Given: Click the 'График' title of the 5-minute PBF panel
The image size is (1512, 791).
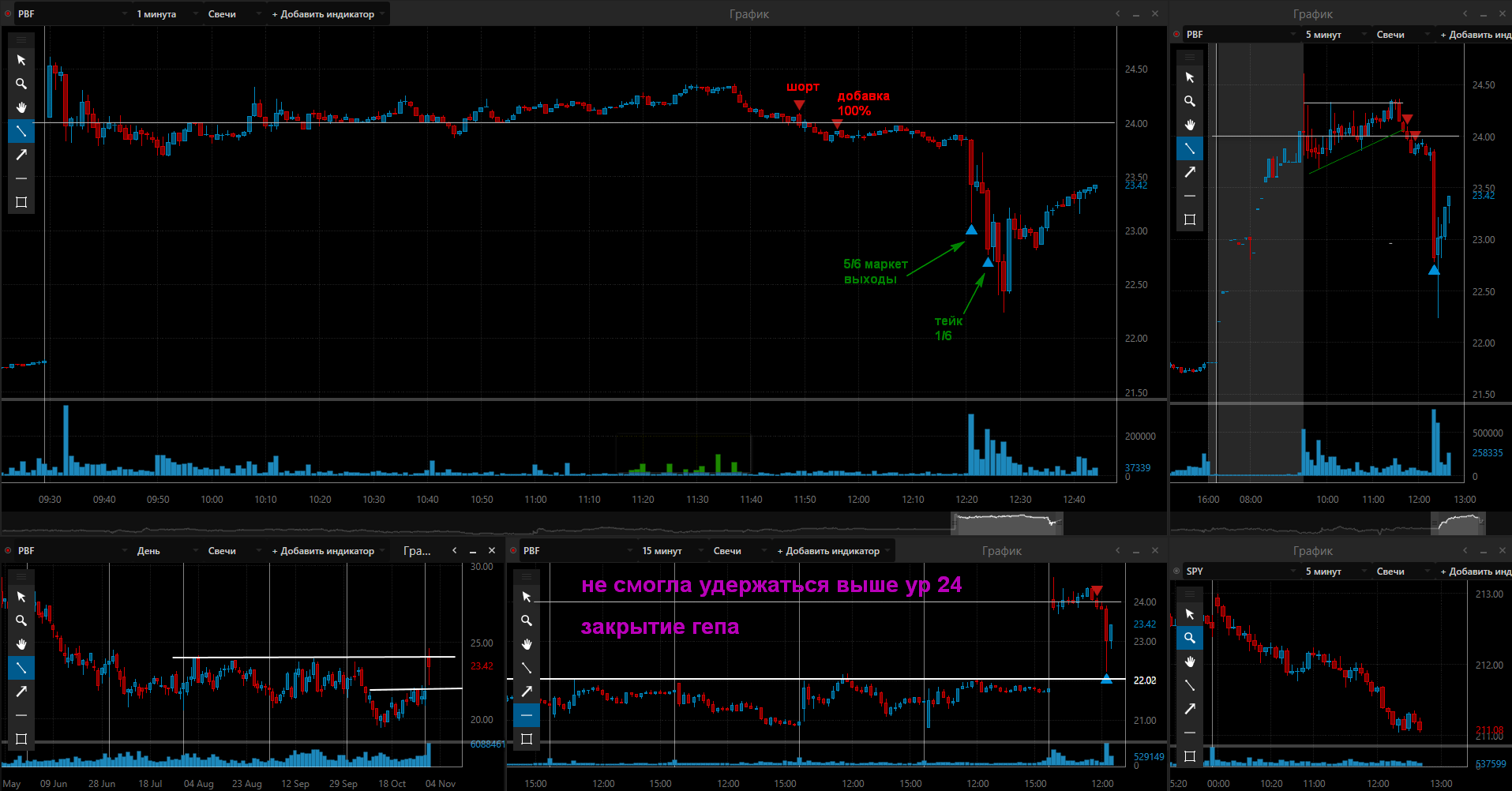Looking at the screenshot, I should point(1312,13).
